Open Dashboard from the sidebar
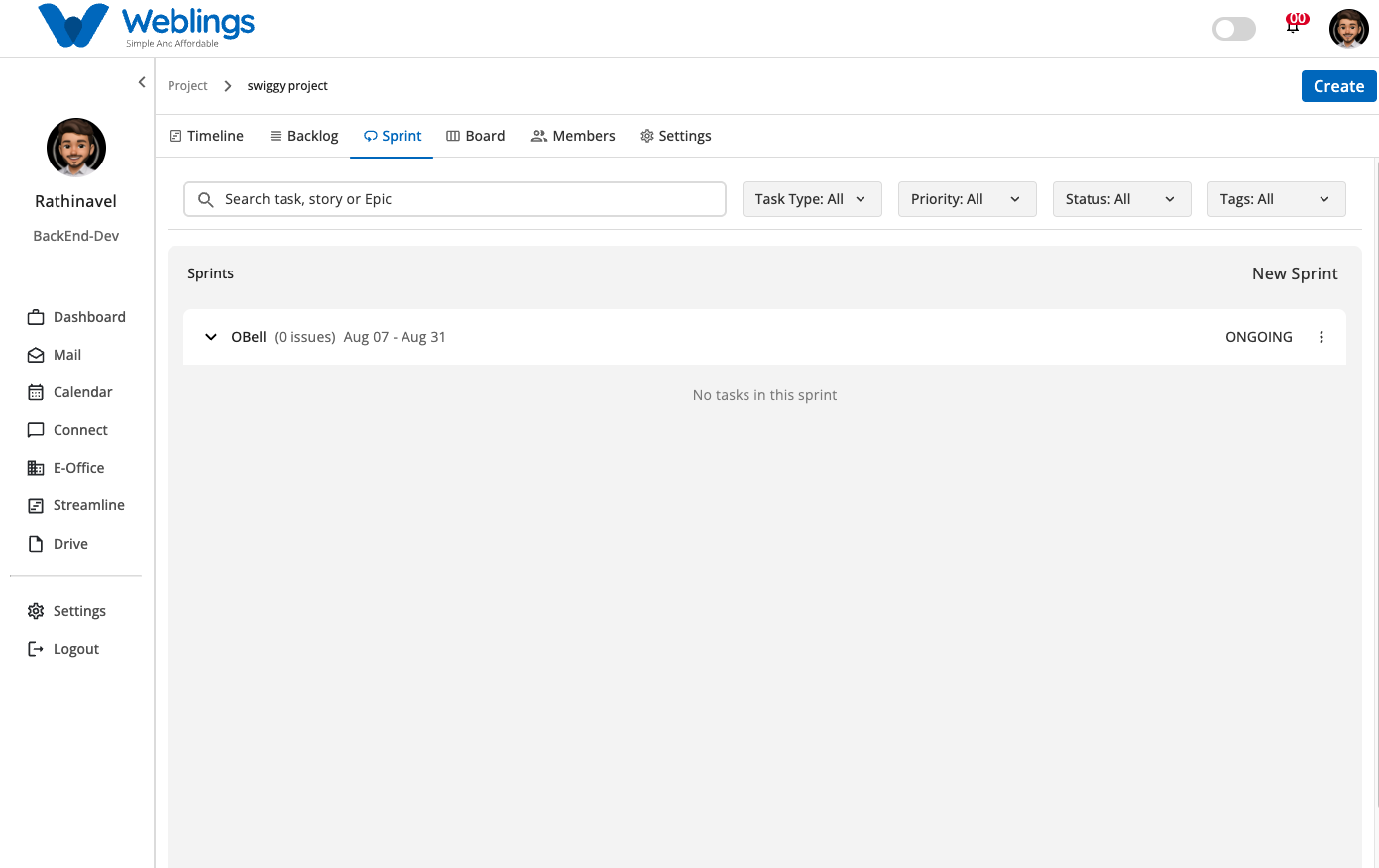This screenshot has height=868, width=1379. tap(76, 317)
